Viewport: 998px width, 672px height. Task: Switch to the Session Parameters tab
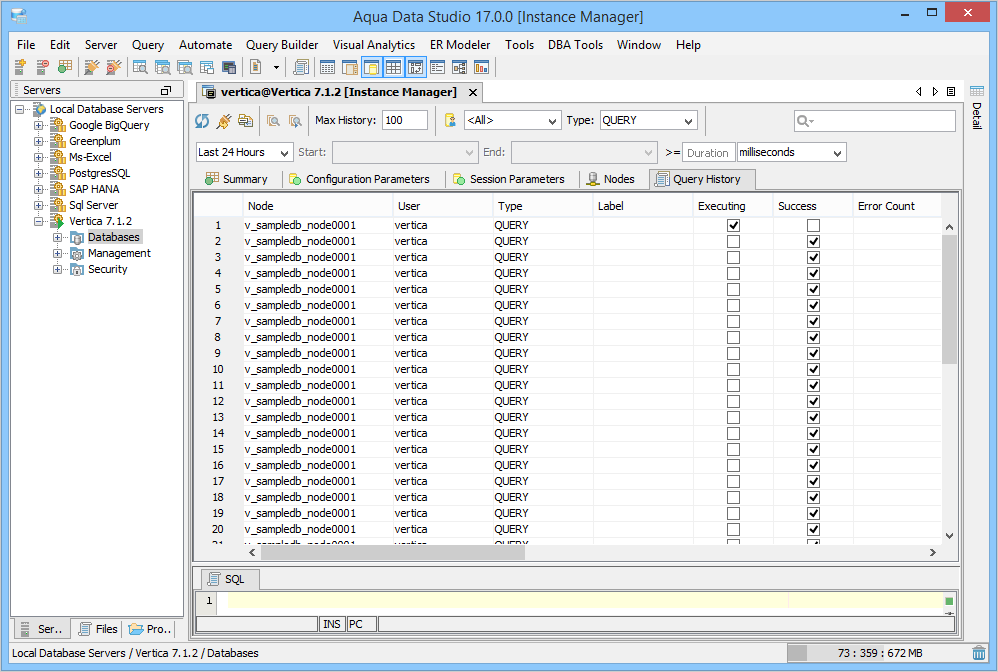(509, 179)
